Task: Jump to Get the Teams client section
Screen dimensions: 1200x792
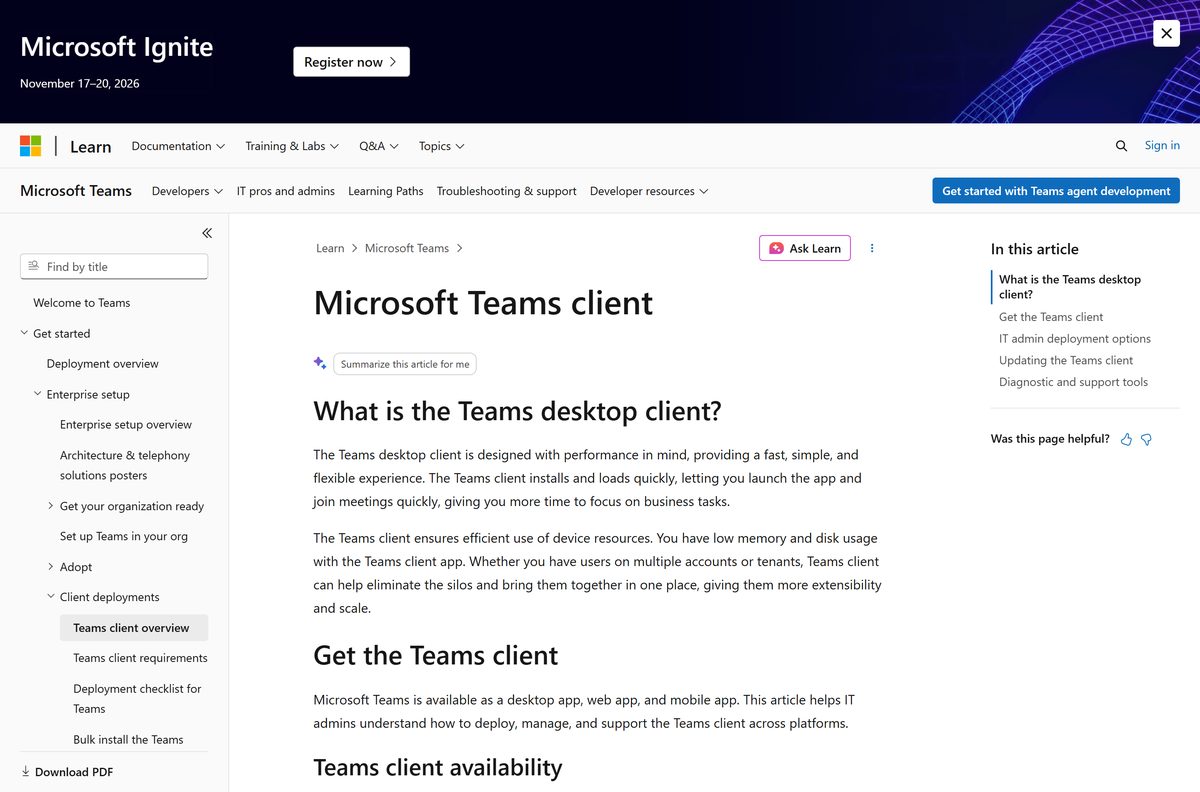Action: coord(1051,317)
